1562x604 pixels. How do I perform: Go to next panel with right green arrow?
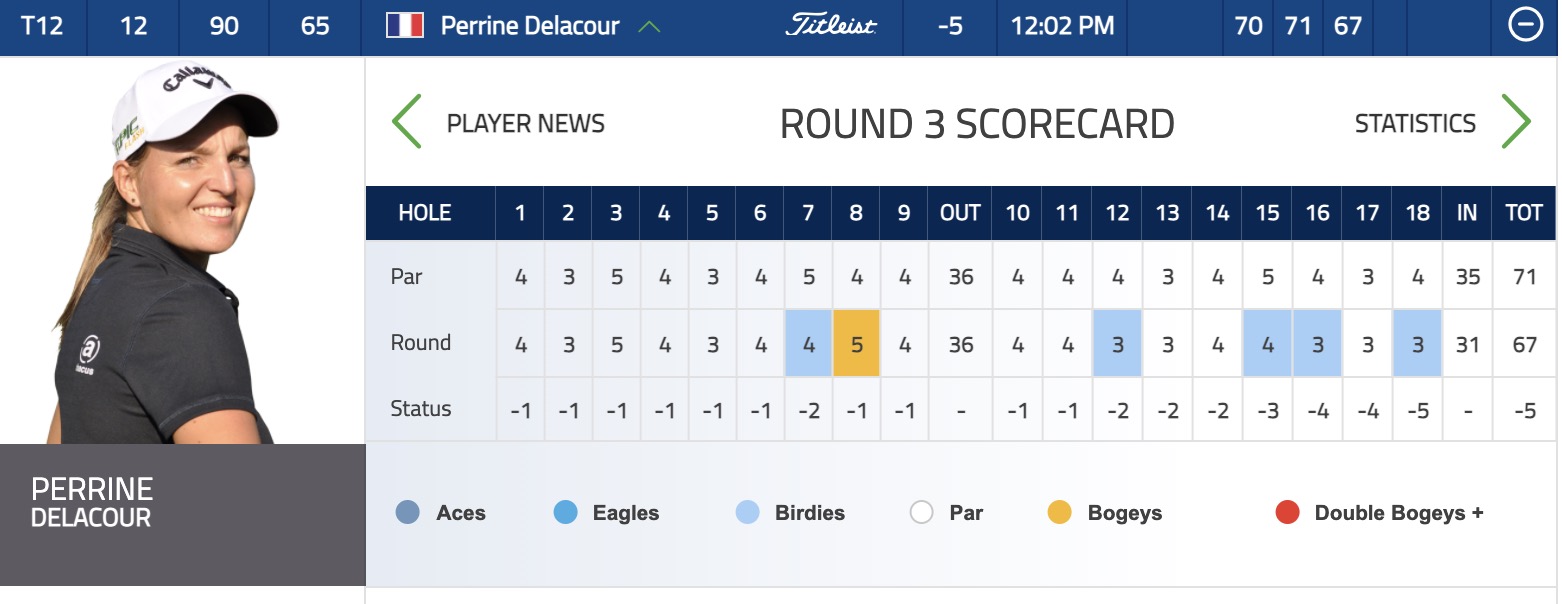point(1516,122)
